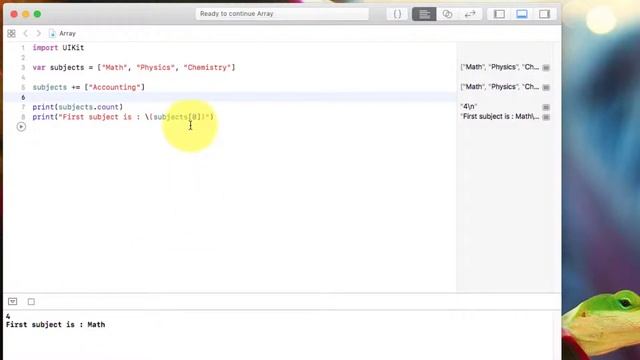Viewport: 640px width, 360px height.
Task: Go back with the left chevron
Action: (x=26, y=33)
